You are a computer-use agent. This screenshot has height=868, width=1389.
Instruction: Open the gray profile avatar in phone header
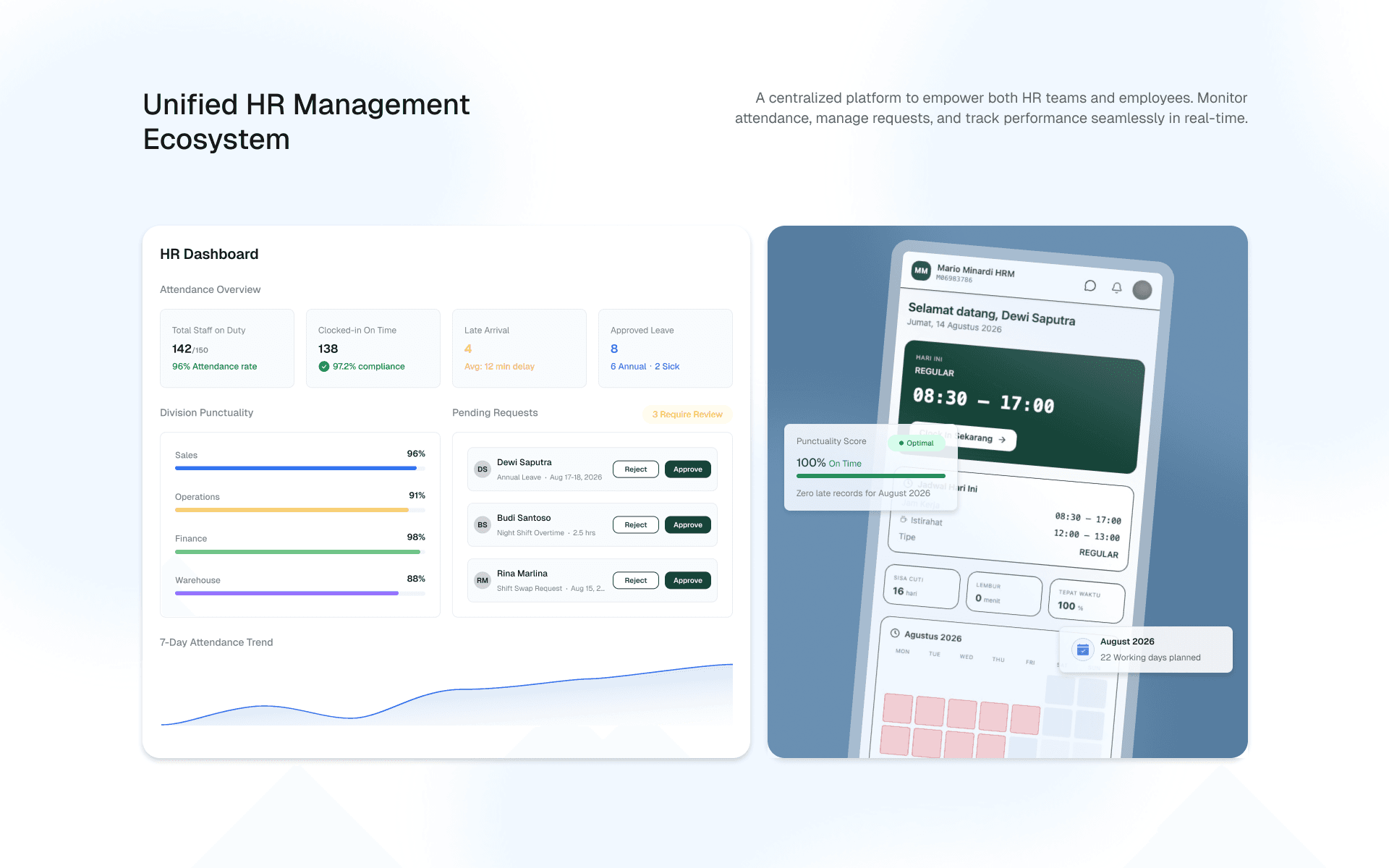(x=1142, y=290)
